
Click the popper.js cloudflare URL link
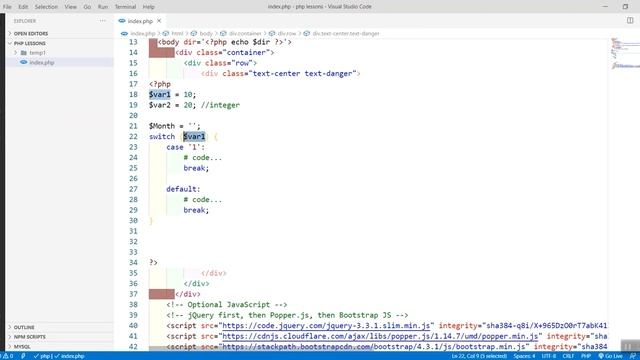pyautogui.click(x=380, y=336)
